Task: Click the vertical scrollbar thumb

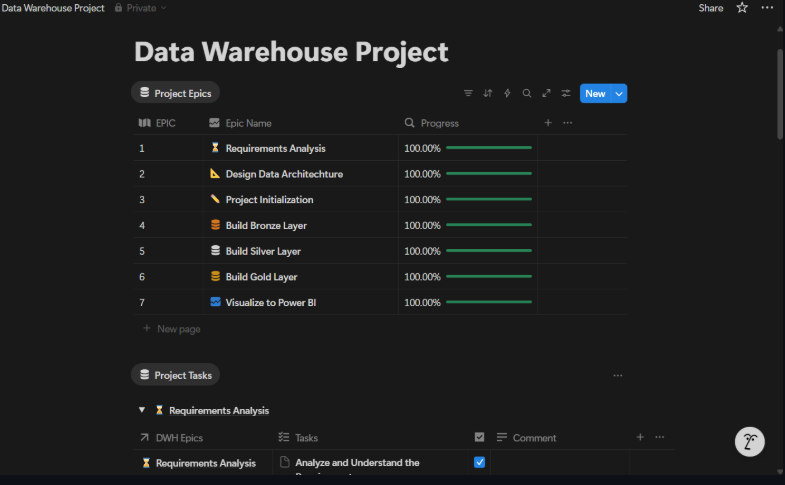Action: coord(779,94)
